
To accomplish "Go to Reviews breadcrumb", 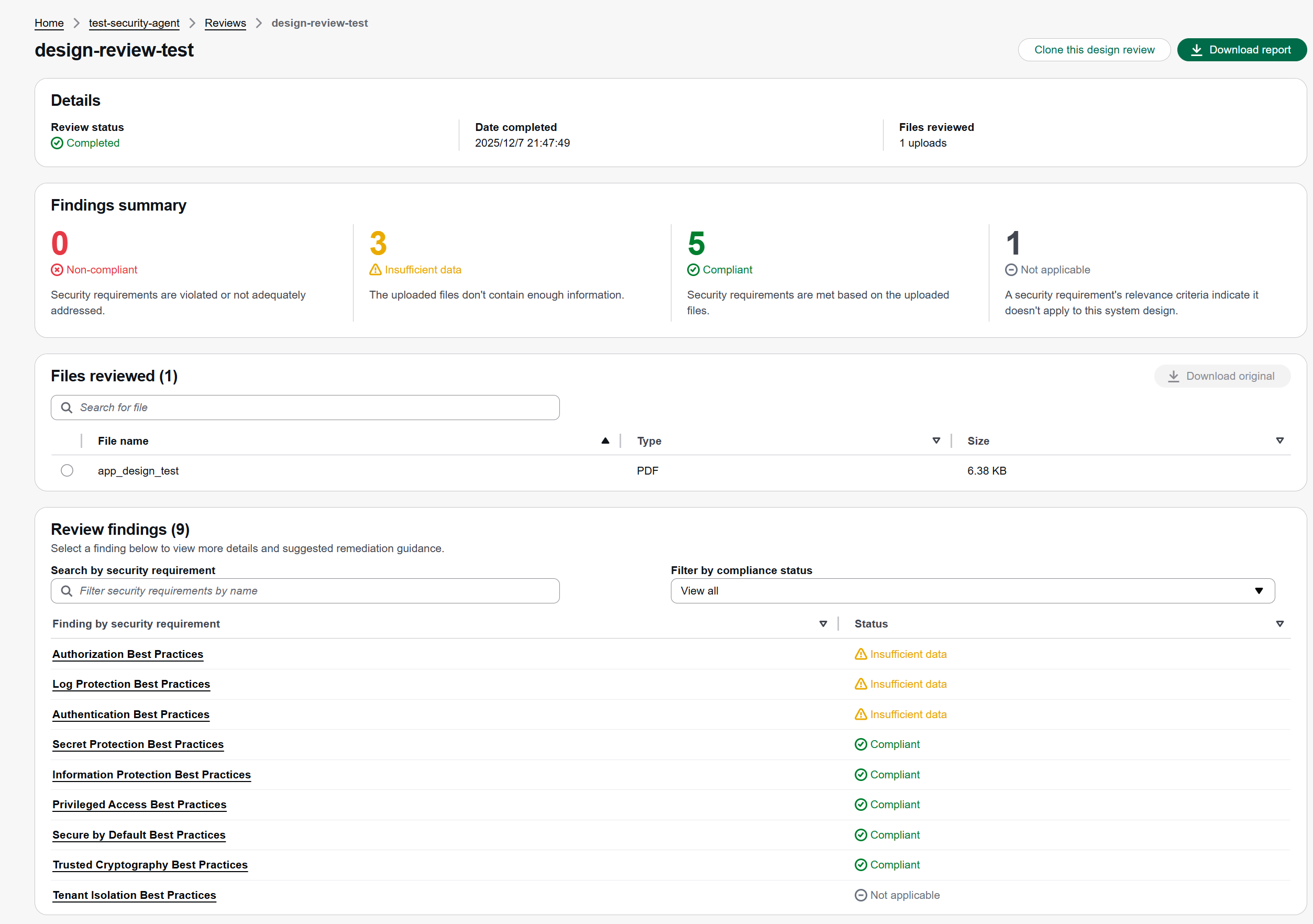I will [x=225, y=23].
